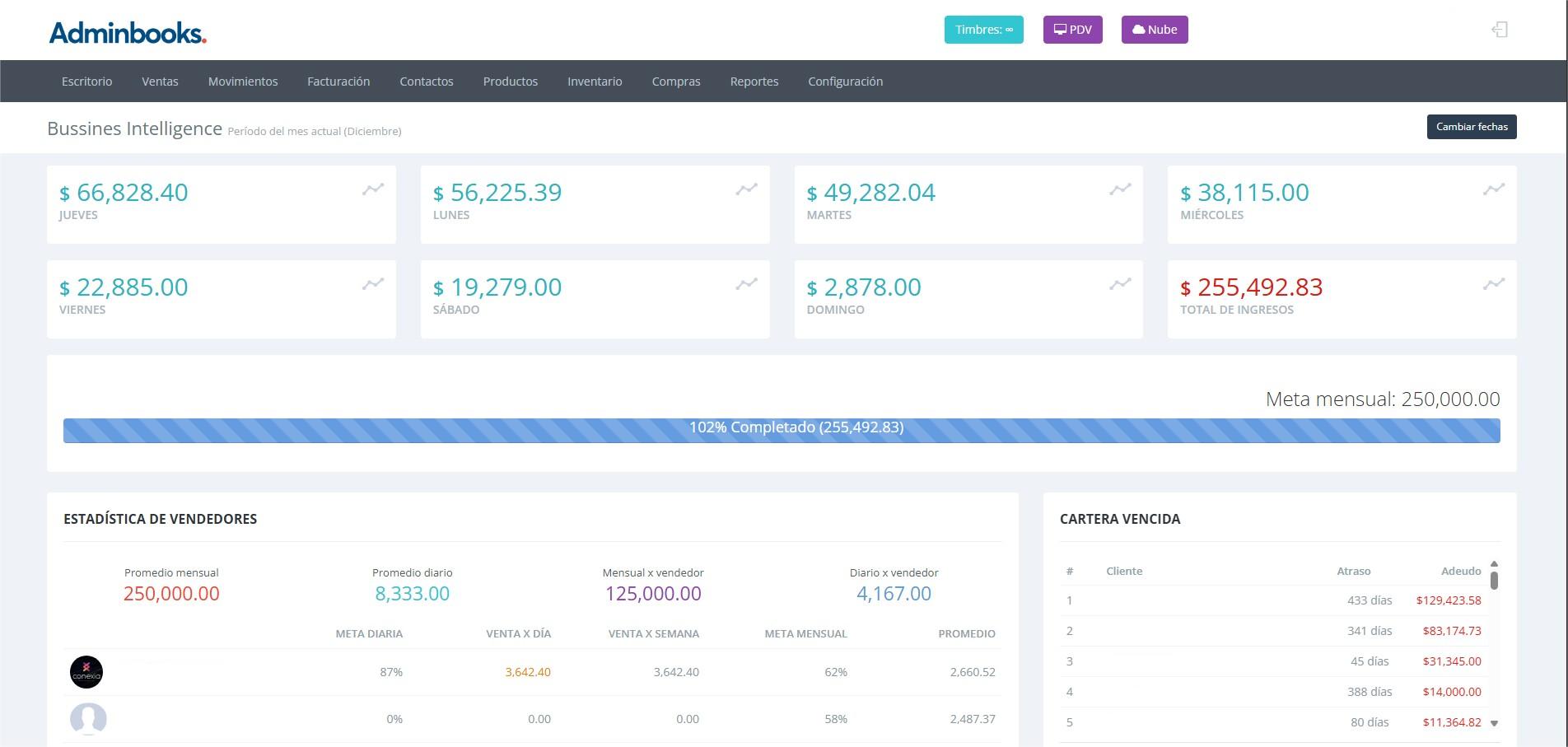Click the trend icon on the Miércoles card

click(x=1493, y=189)
